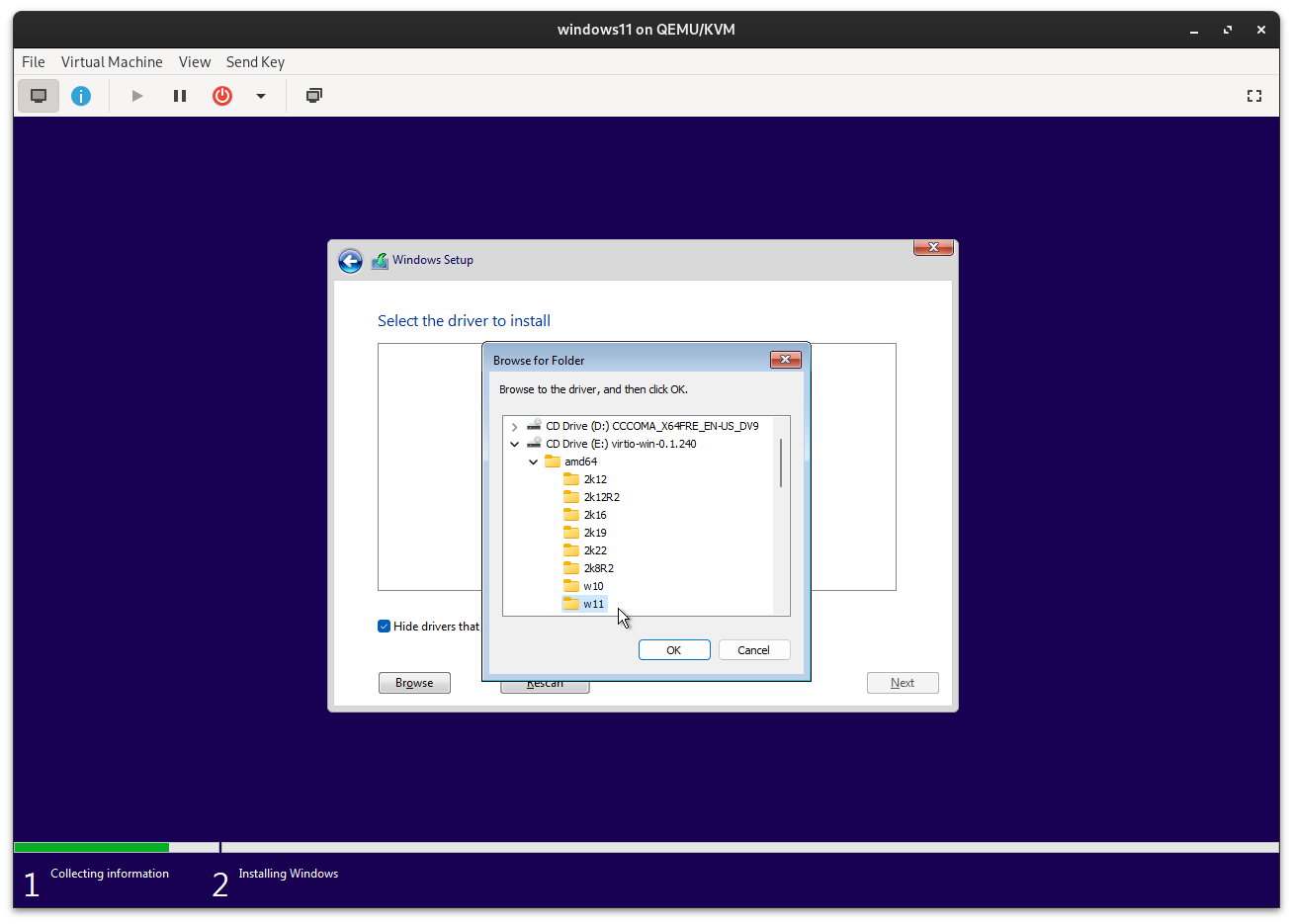
Task: Close the windows11 QEMU/KVM window
Action: [1261, 30]
